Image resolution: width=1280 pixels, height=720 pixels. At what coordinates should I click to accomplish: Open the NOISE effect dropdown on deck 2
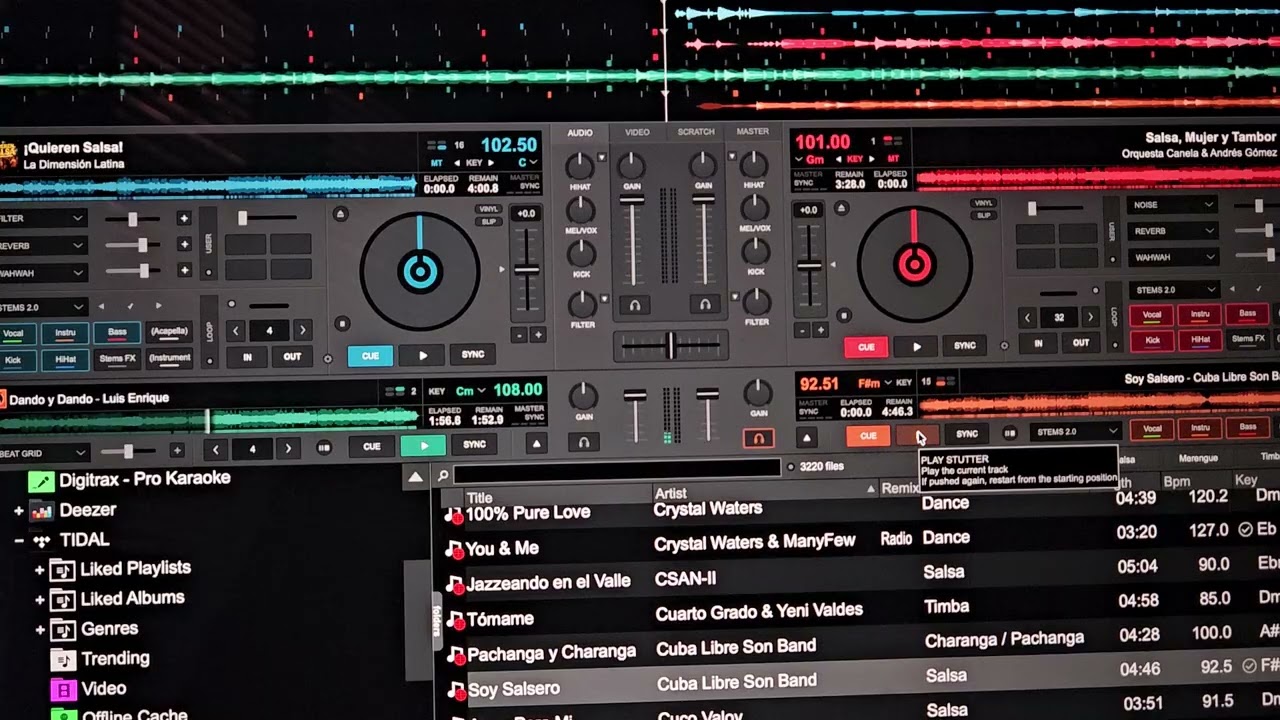(1172, 204)
